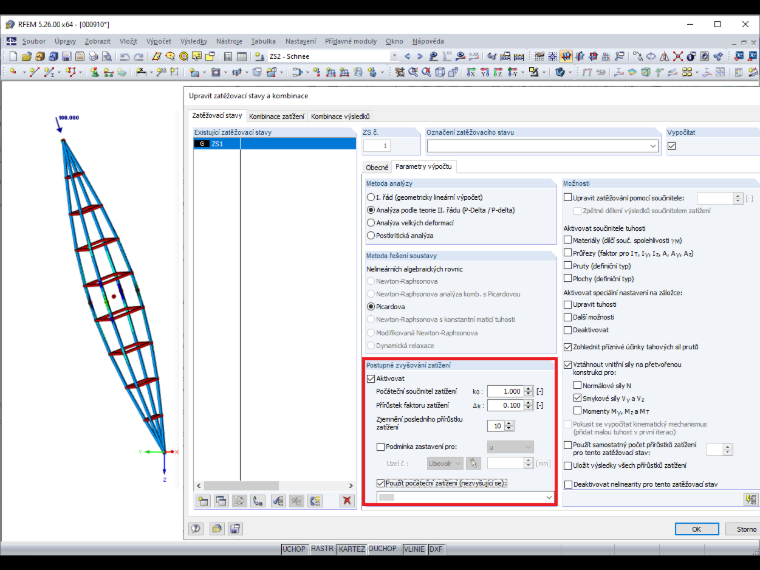Enable Podmínka zastavení pro checkbox

[x=380, y=446]
